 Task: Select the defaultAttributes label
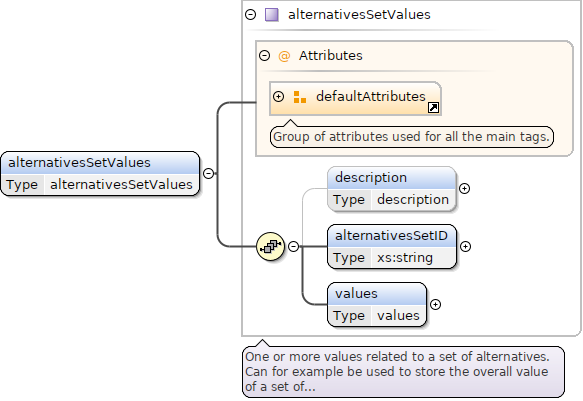click(371, 96)
